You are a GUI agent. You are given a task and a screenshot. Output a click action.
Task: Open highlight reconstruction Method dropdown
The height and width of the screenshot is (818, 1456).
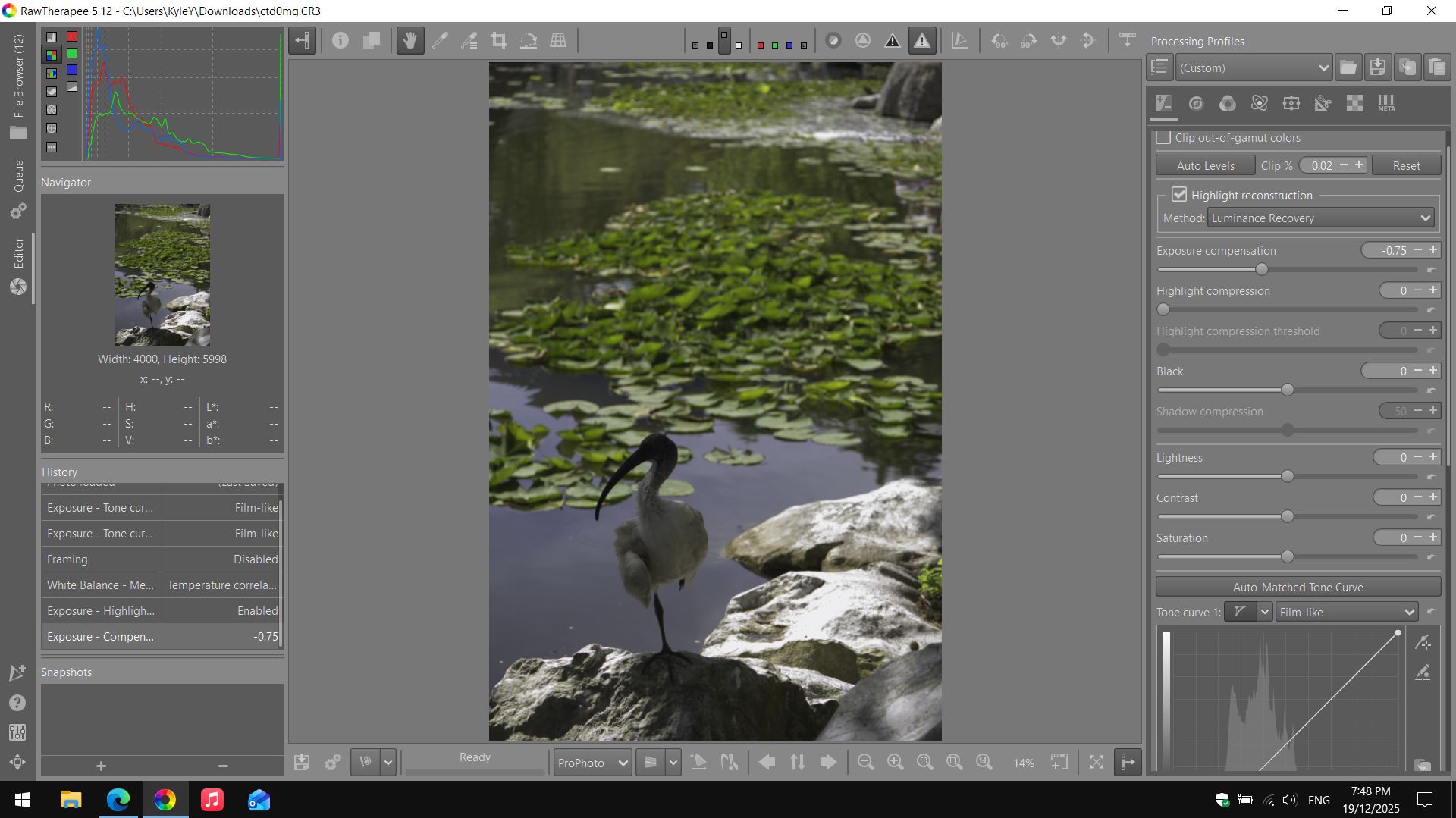[1321, 218]
